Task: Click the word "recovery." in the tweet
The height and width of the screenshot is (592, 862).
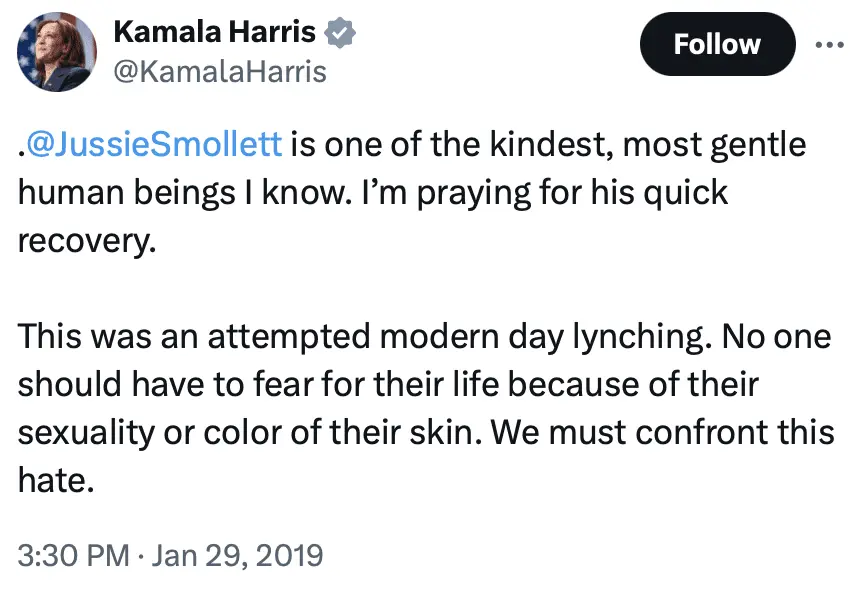Action: click(88, 241)
